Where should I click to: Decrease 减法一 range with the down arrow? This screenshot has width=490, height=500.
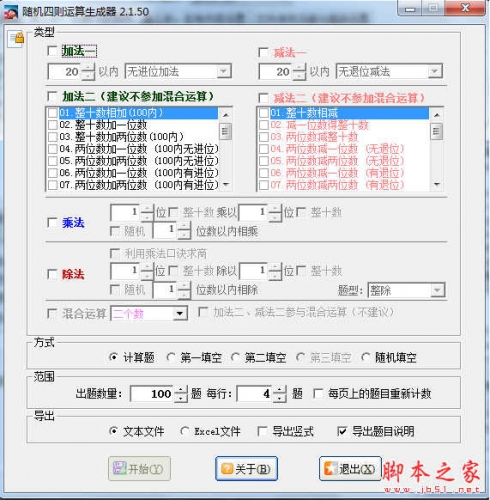click(299, 76)
